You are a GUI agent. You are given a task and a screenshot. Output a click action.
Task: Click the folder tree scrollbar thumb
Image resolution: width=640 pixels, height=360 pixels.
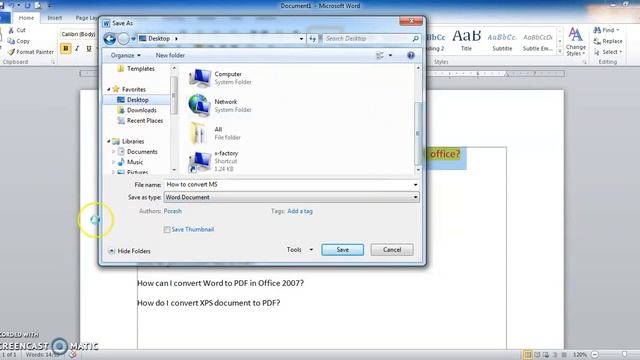[x=174, y=95]
